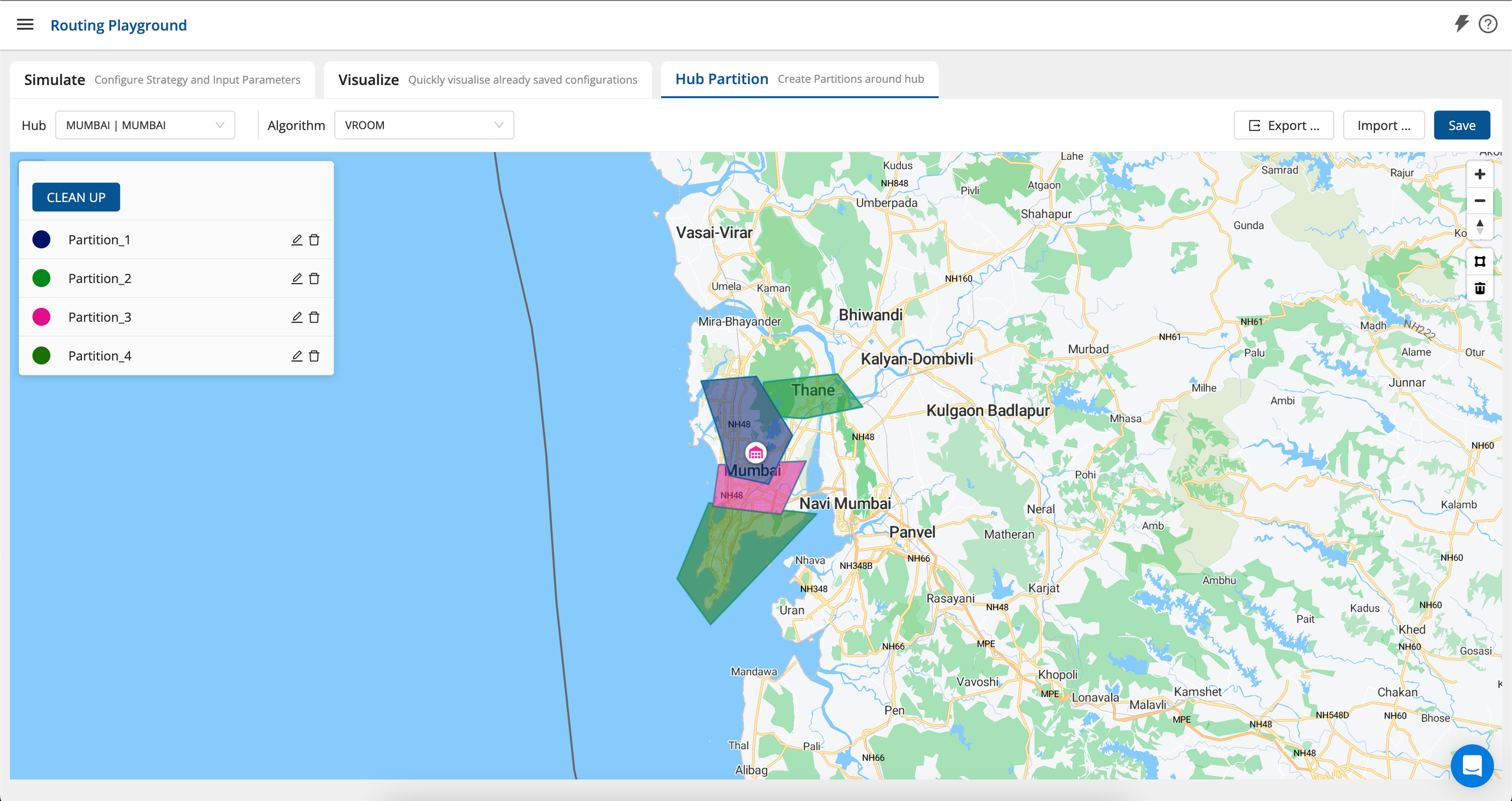The width and height of the screenshot is (1512, 801).
Task: Expand the Algorithm VROOM dropdown
Action: (423, 125)
